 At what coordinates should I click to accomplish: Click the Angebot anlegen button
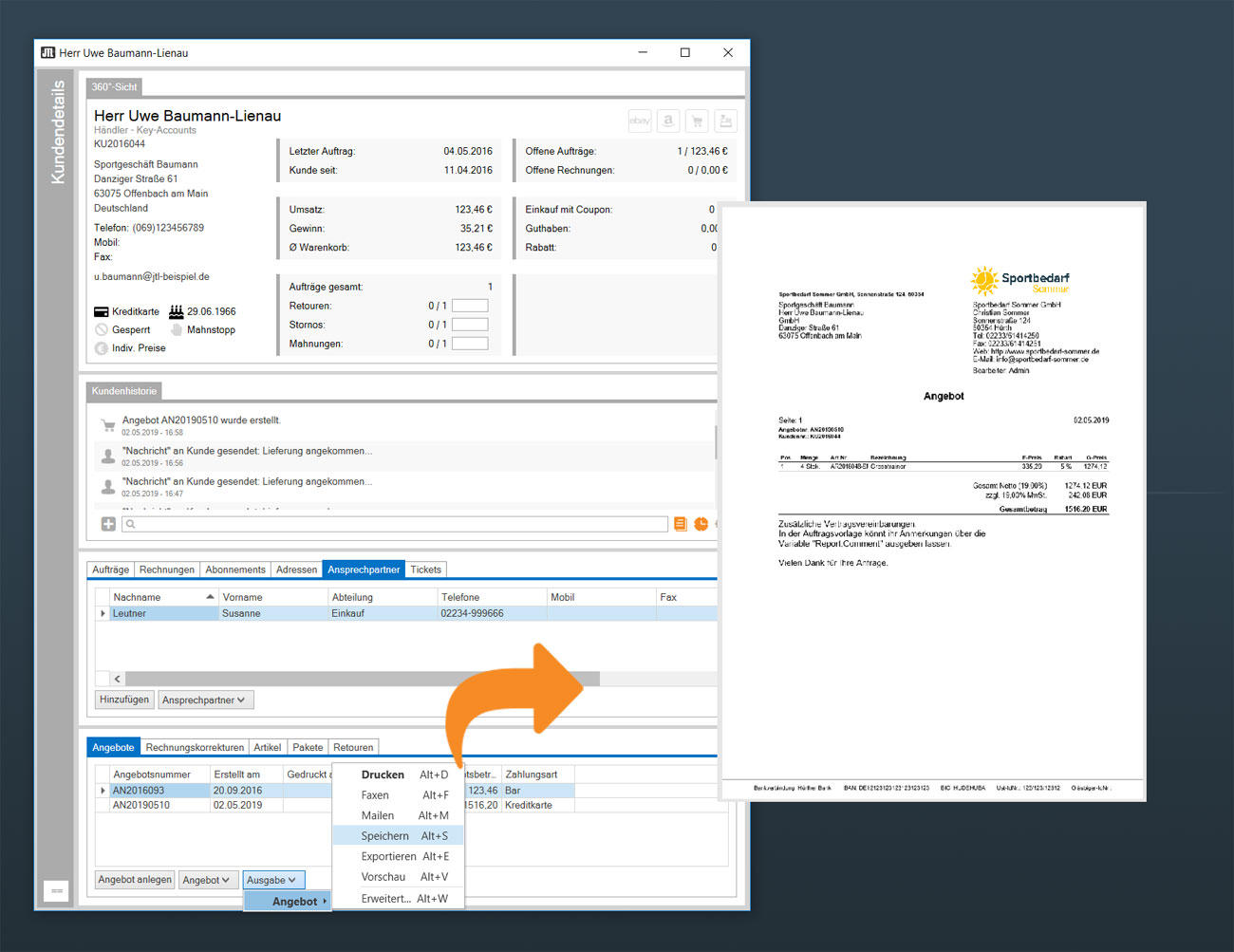pos(135,880)
